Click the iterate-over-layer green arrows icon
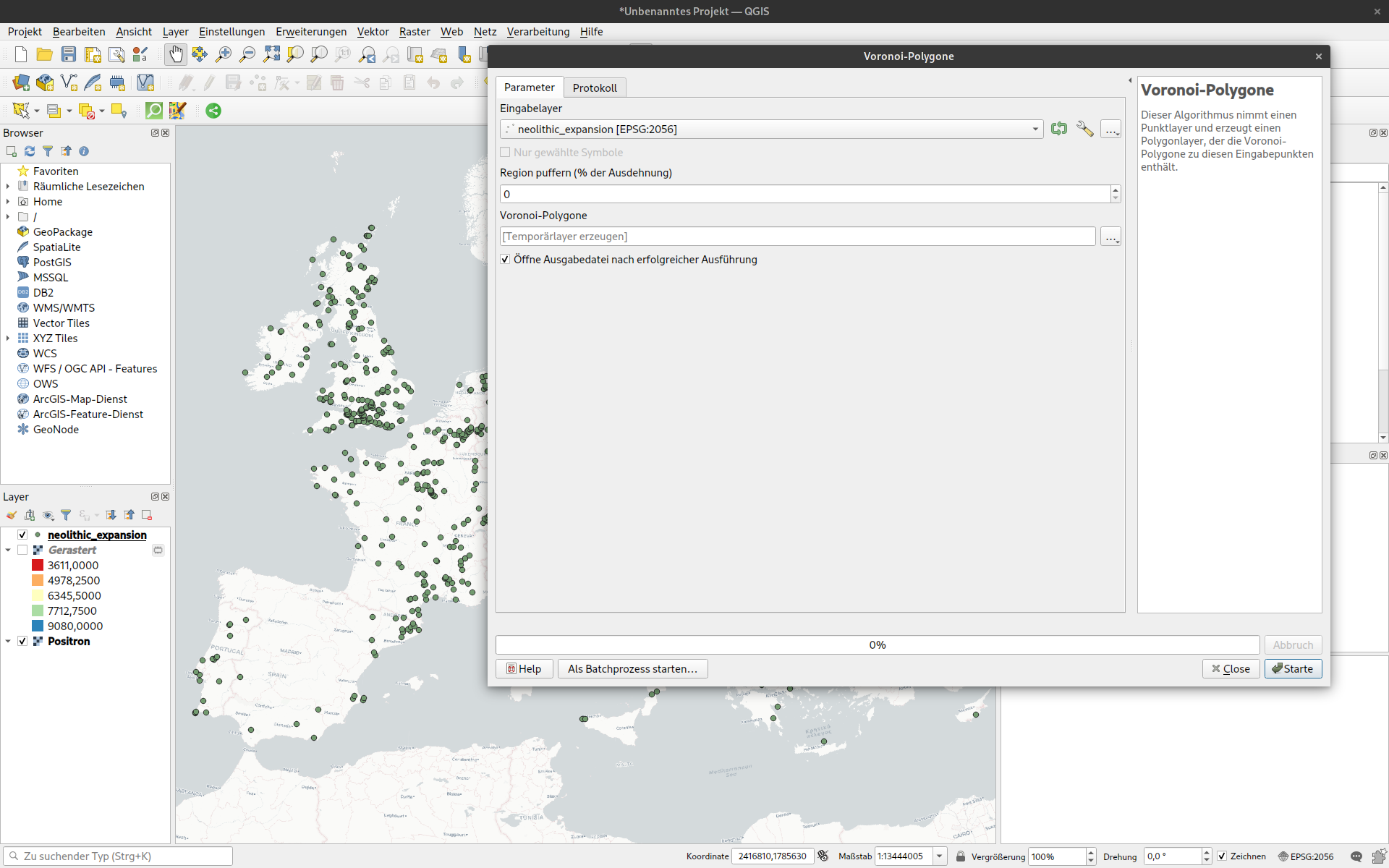The width and height of the screenshot is (1389, 868). coord(1059,129)
